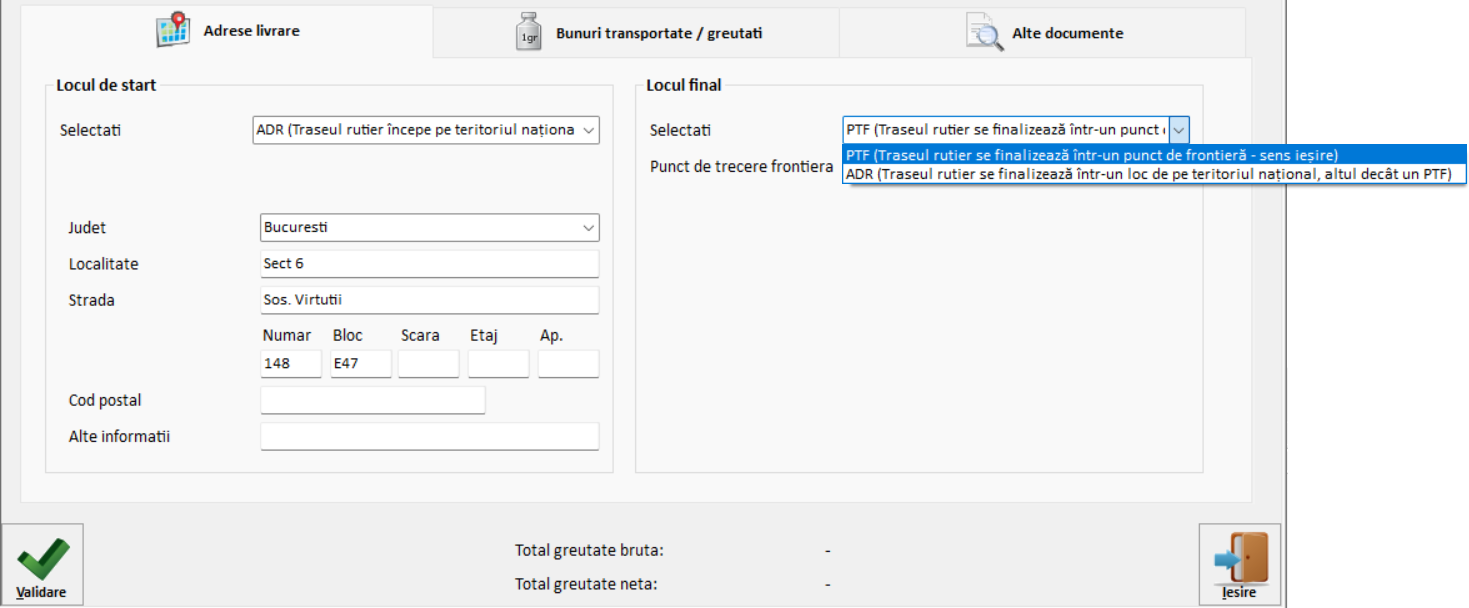Viewport: 1469px width, 608px height.
Task: Click Numar field containing 148
Action: (291, 364)
